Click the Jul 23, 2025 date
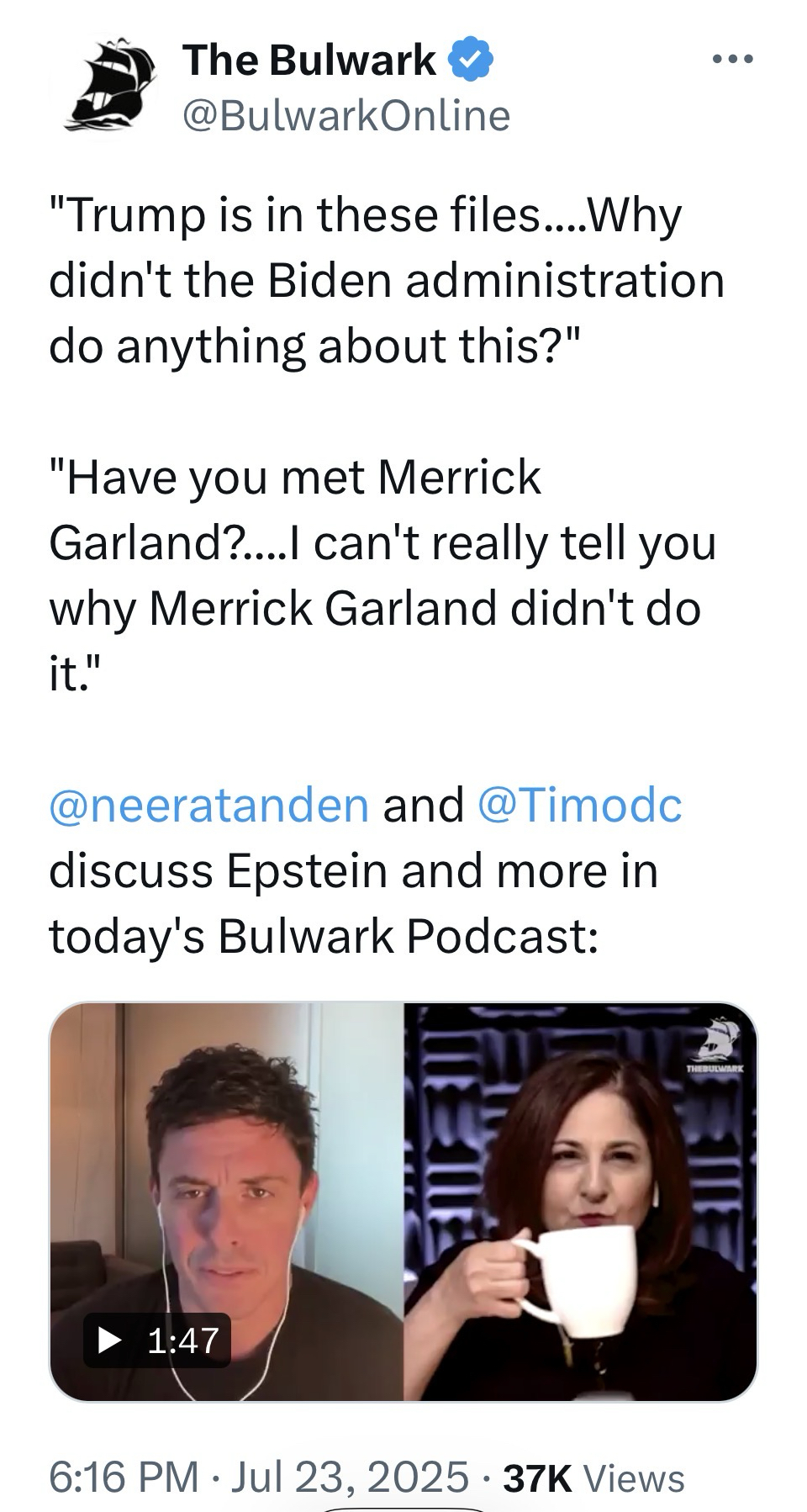Screen dimensions: 807x1512 point(349,1477)
